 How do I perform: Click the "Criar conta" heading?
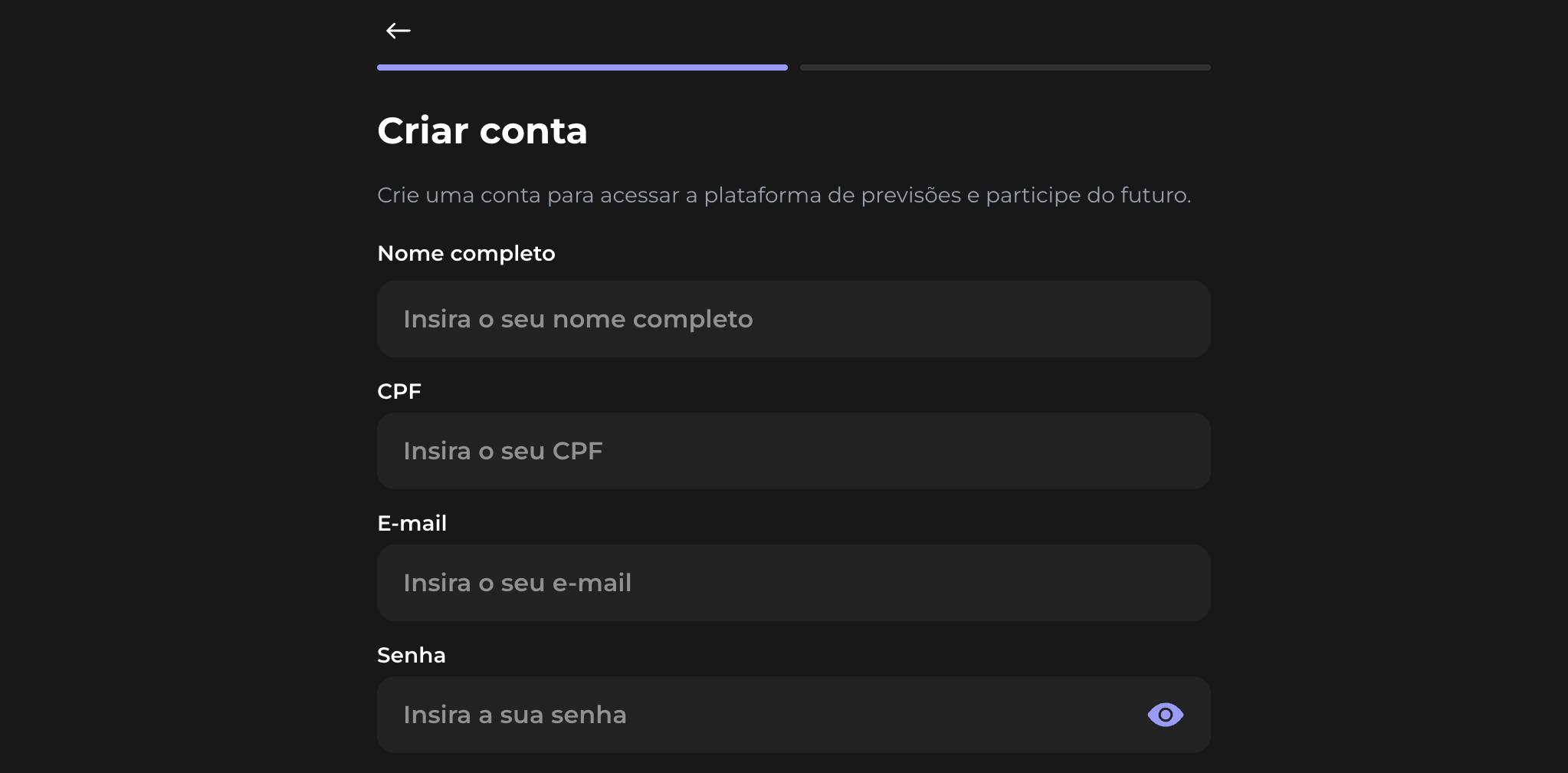[x=482, y=131]
